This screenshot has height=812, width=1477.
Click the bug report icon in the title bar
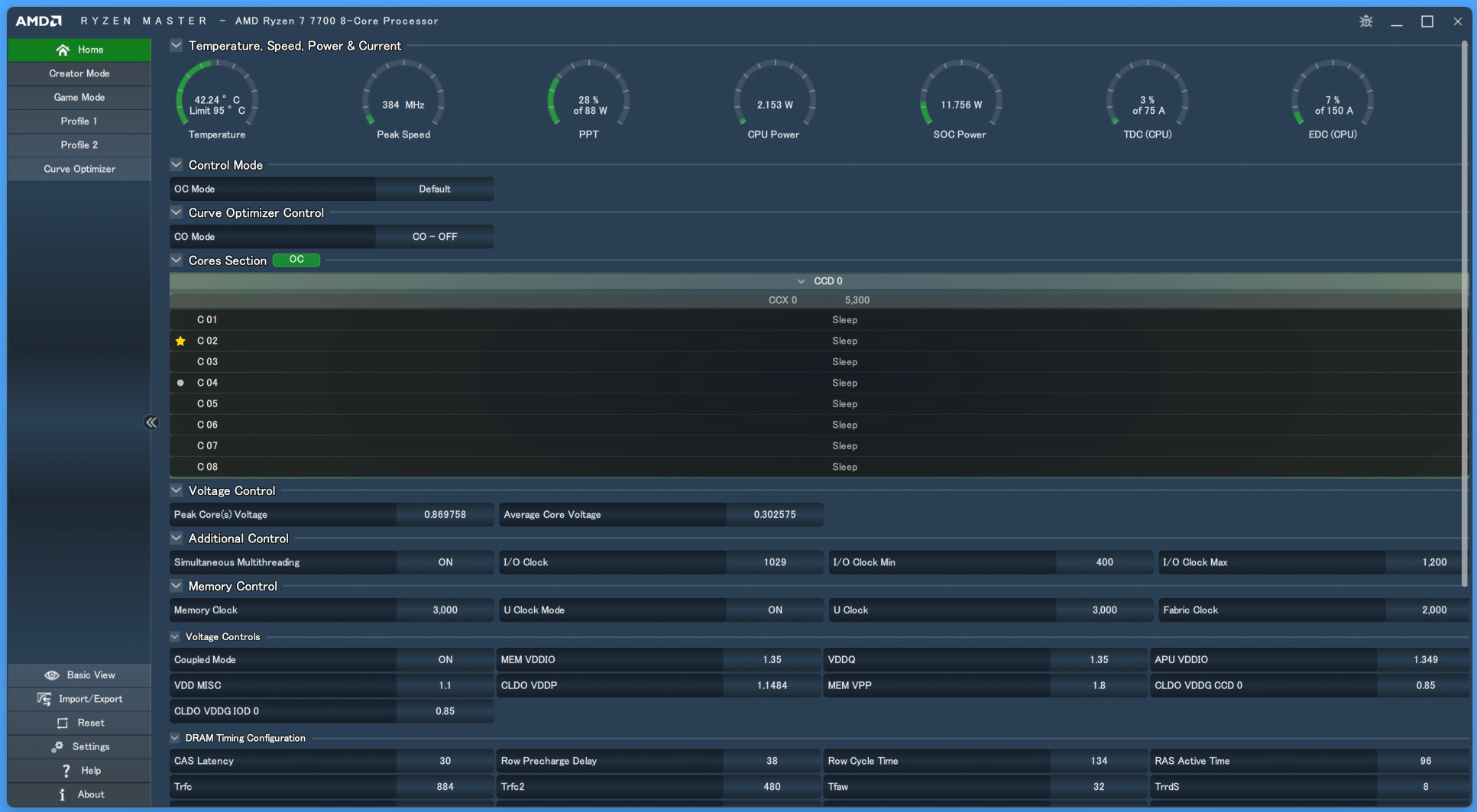tap(1366, 21)
